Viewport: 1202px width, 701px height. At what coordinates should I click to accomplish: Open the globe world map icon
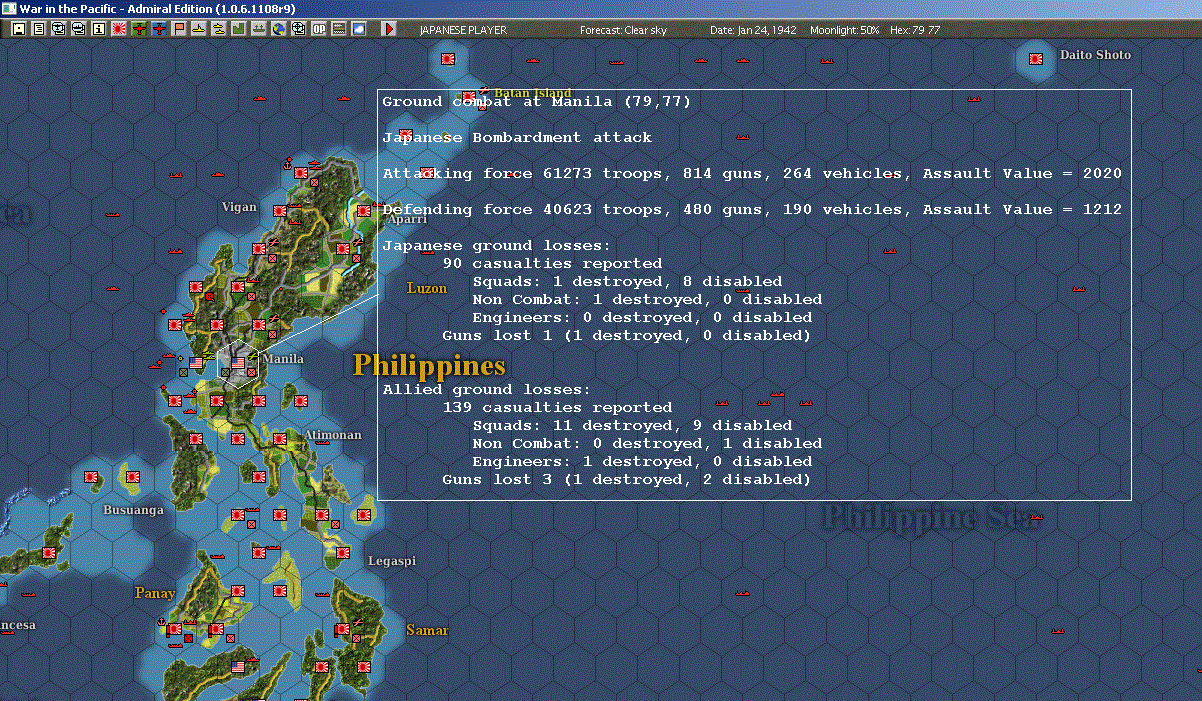[278, 29]
